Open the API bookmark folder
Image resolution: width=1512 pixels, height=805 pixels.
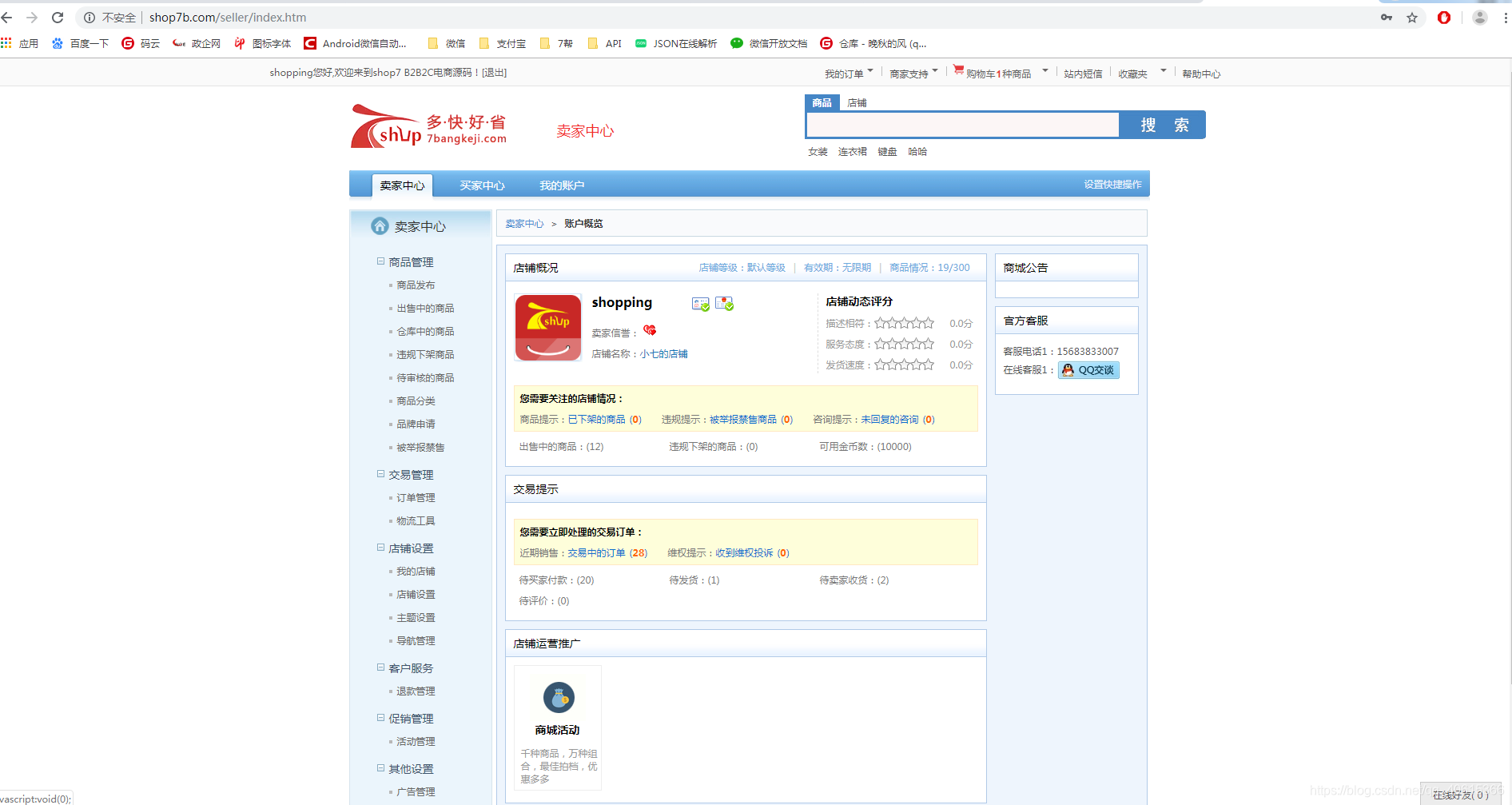pyautogui.click(x=604, y=43)
